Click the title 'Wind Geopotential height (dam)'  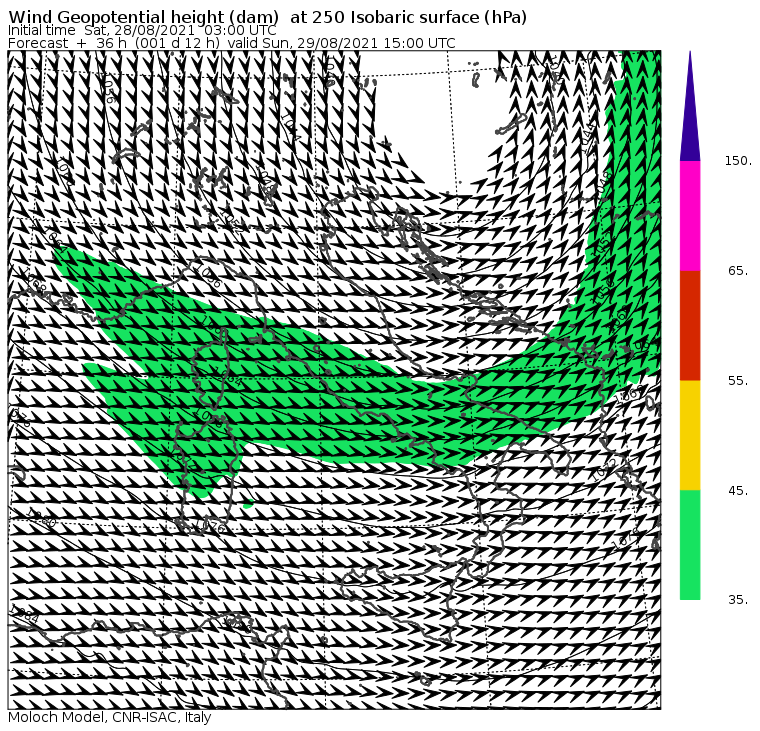coord(143,17)
